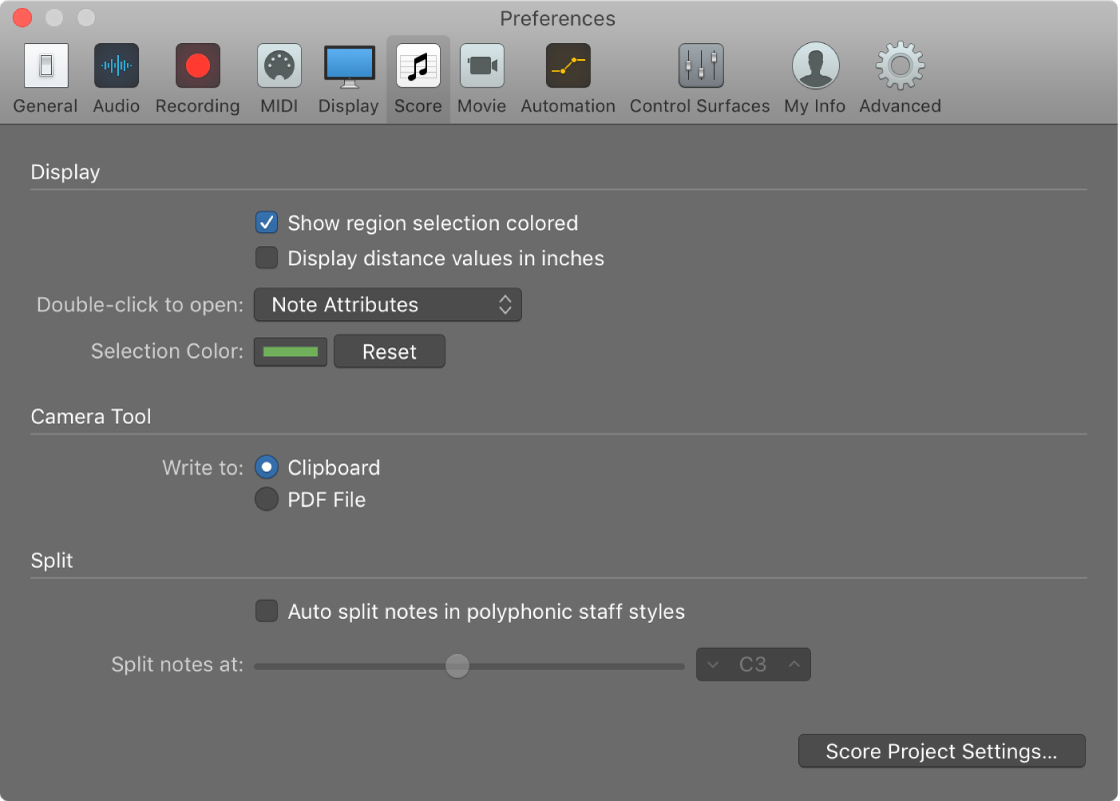Viewport: 1120px width, 801px height.
Task: Click the Split notes at slider knob
Action: coord(457,665)
